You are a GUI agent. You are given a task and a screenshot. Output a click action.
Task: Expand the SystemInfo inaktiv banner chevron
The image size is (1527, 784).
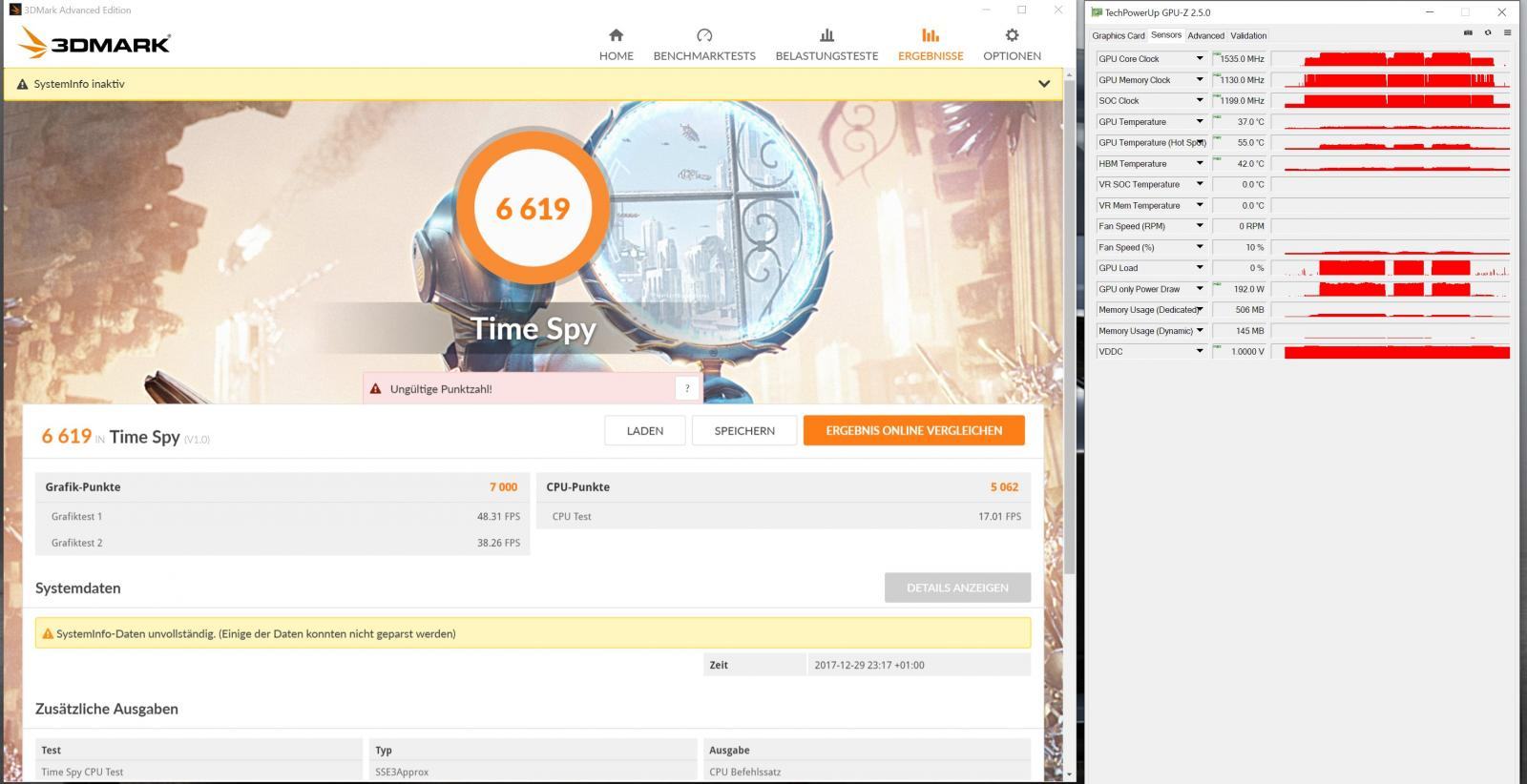tap(1044, 84)
